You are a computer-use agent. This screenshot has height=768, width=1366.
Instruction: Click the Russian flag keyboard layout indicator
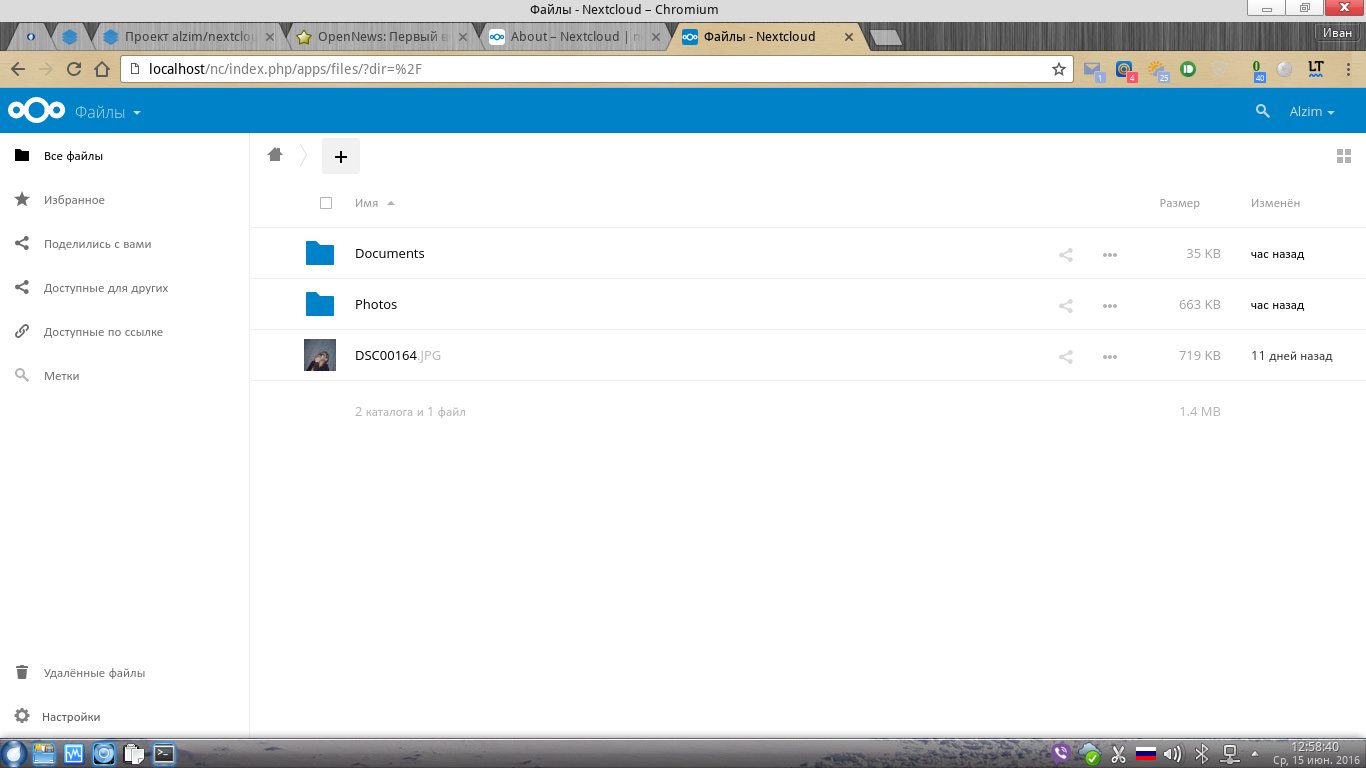click(1146, 754)
